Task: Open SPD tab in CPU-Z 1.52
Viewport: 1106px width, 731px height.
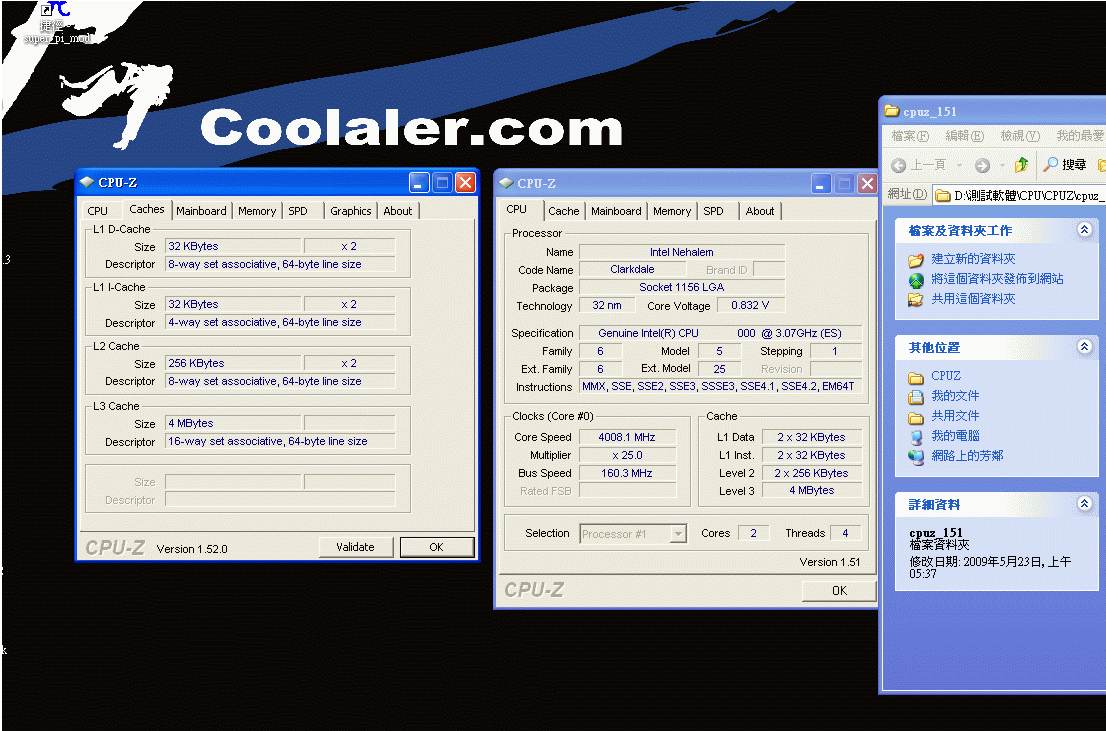Action: pos(298,211)
